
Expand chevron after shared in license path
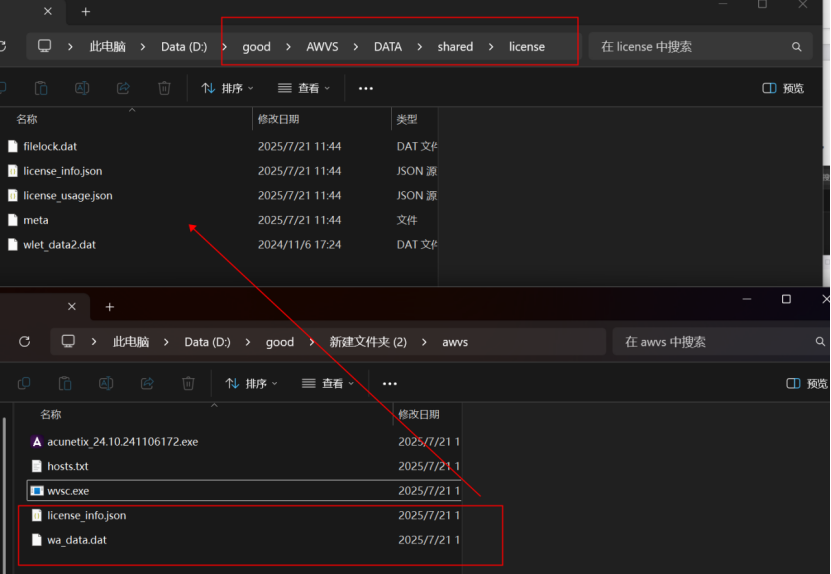[x=491, y=47]
